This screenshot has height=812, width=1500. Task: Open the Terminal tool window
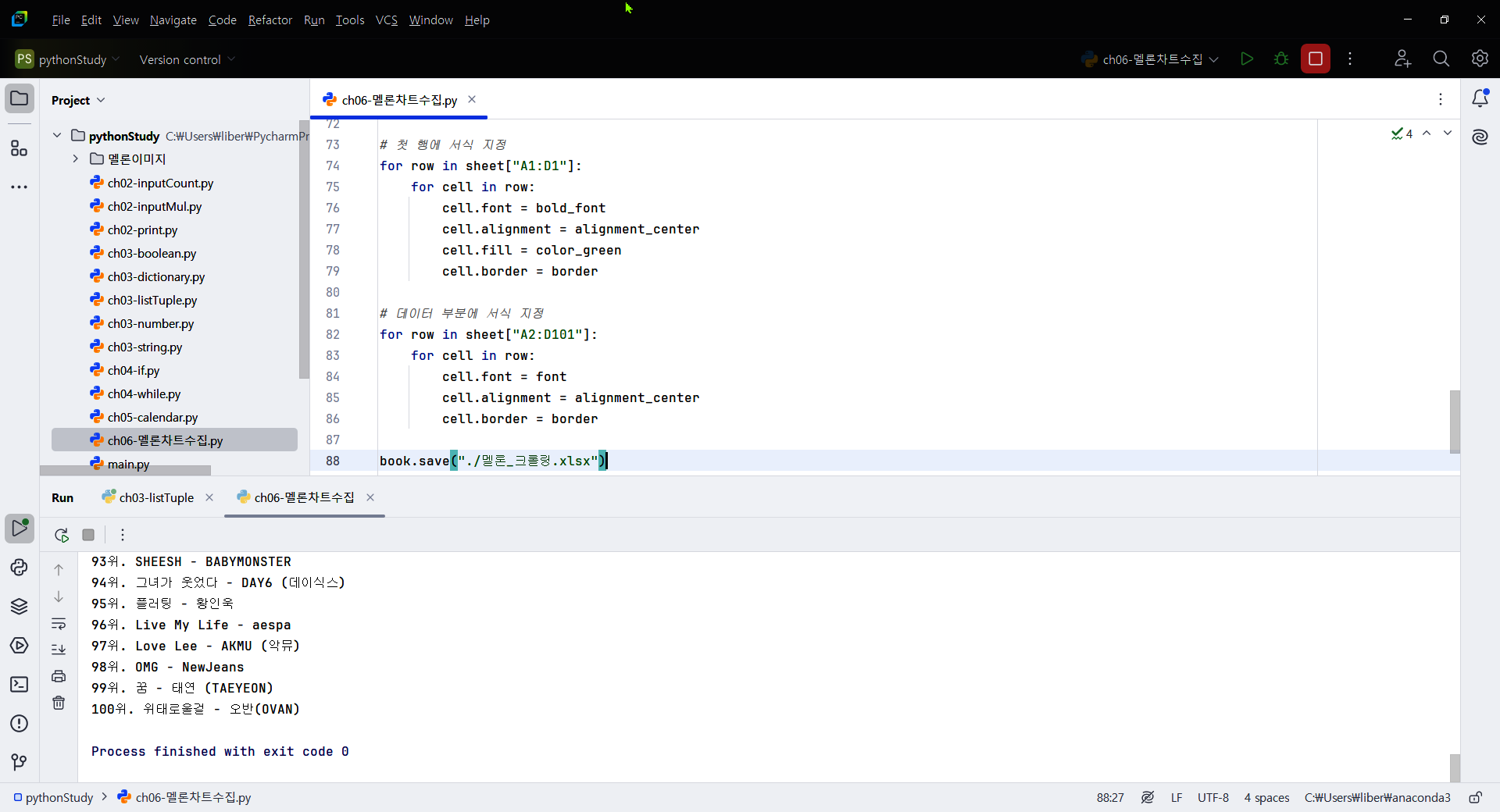click(20, 685)
